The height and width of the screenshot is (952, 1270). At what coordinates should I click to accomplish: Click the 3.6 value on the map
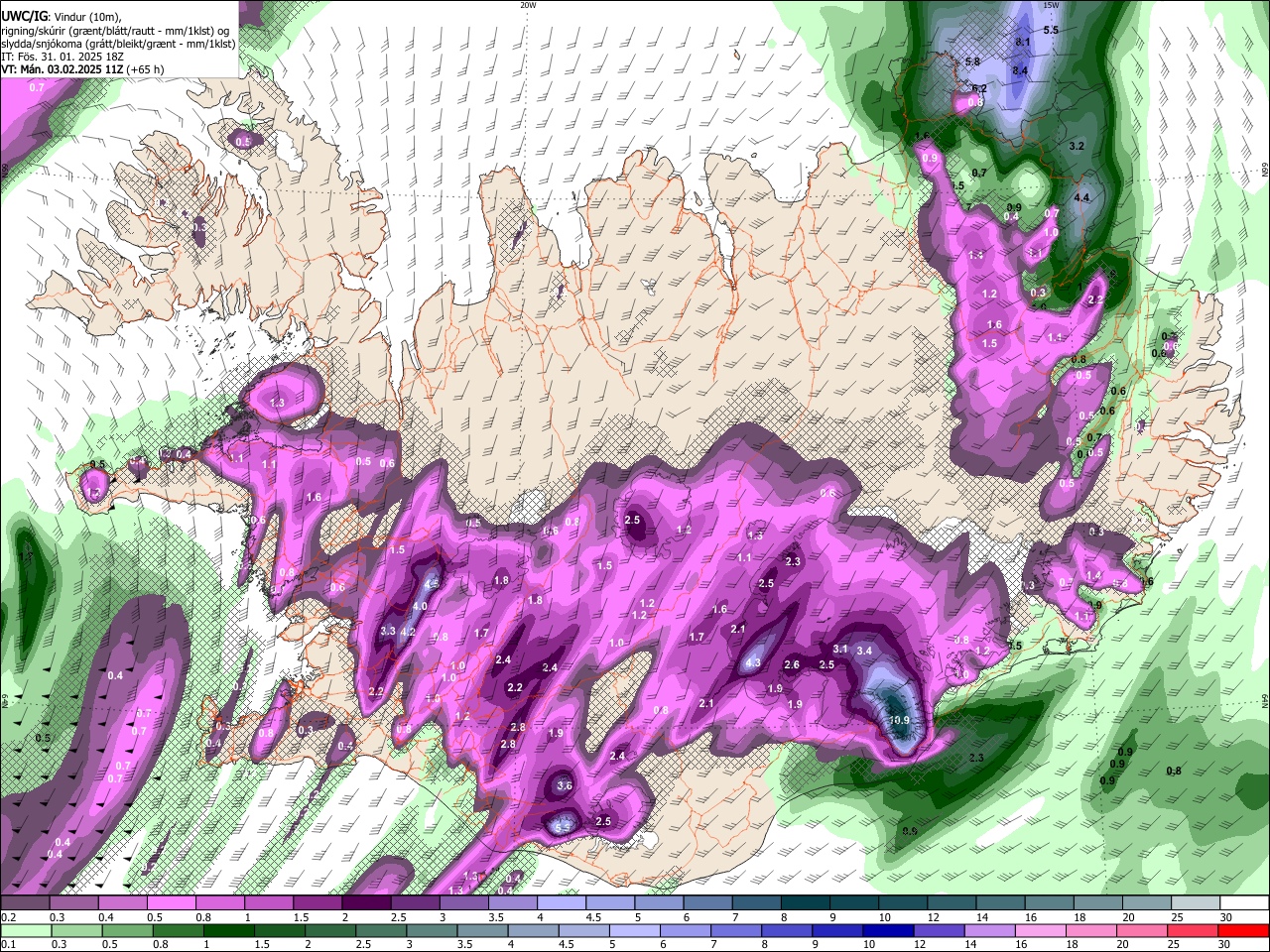point(565,785)
